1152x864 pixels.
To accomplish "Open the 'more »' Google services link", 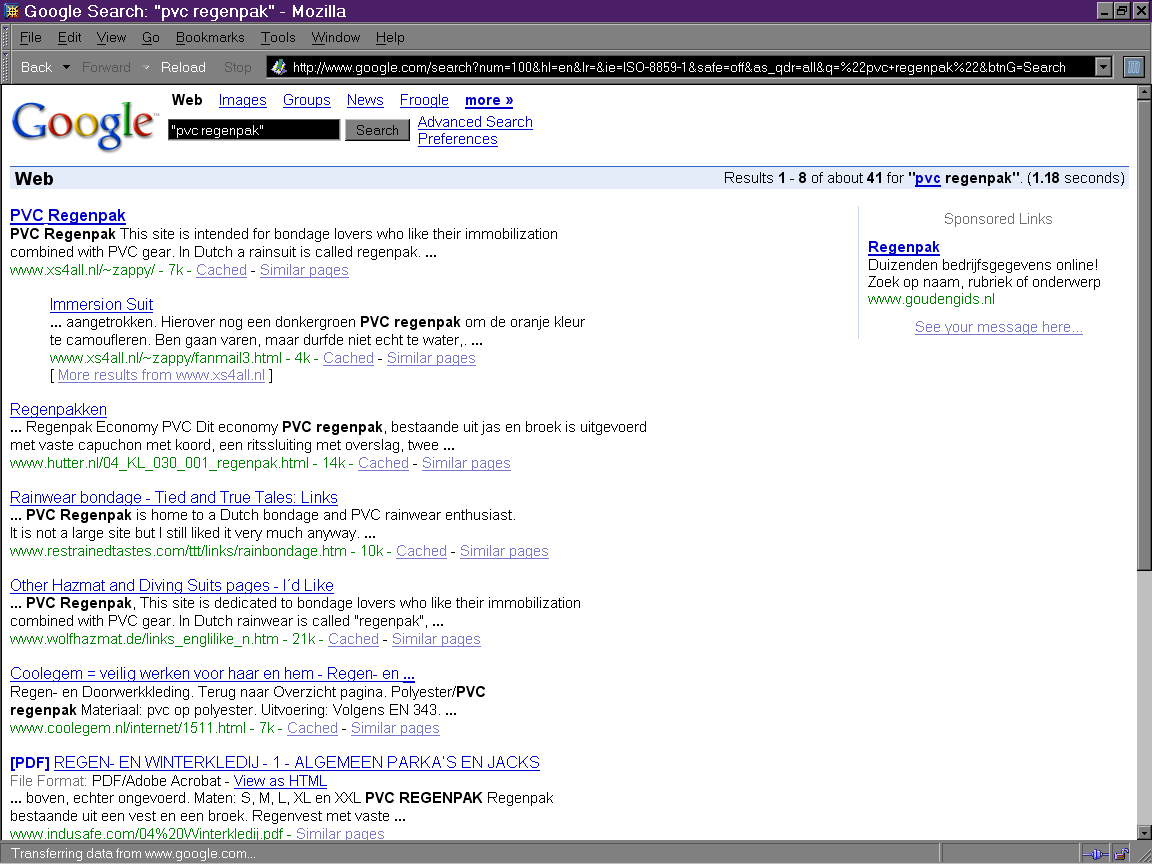I will (x=489, y=100).
